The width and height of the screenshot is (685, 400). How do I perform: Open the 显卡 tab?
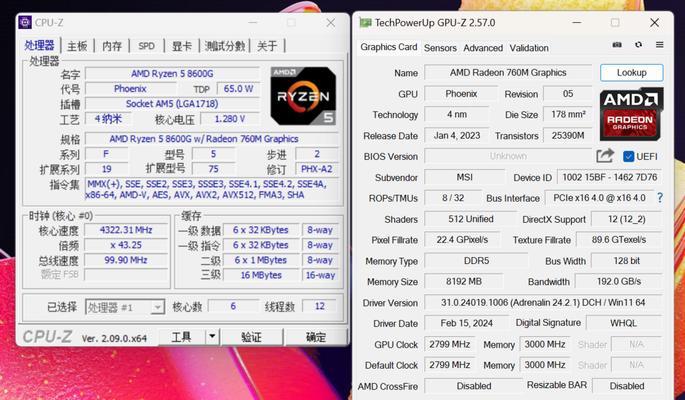pos(182,46)
